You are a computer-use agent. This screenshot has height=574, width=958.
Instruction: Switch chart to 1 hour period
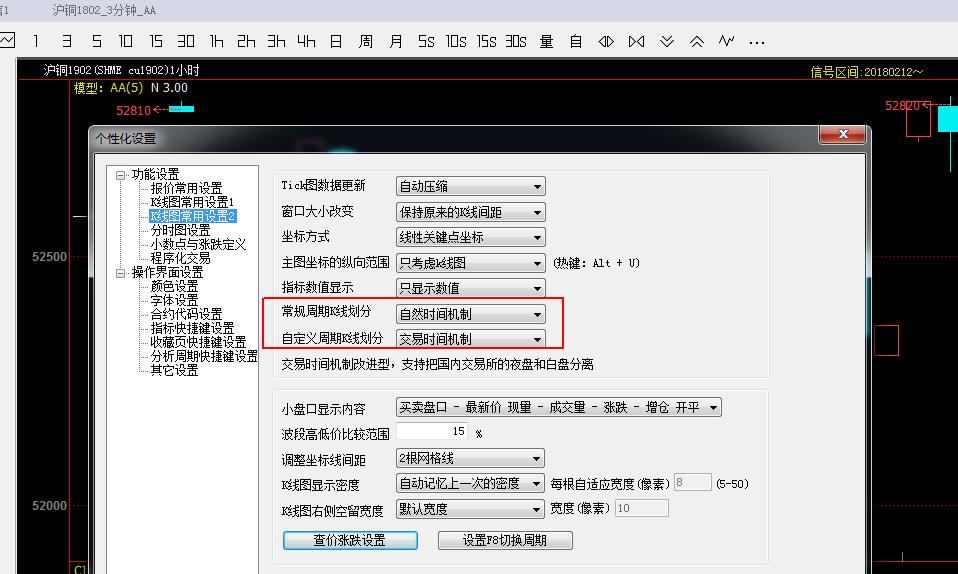(216, 41)
